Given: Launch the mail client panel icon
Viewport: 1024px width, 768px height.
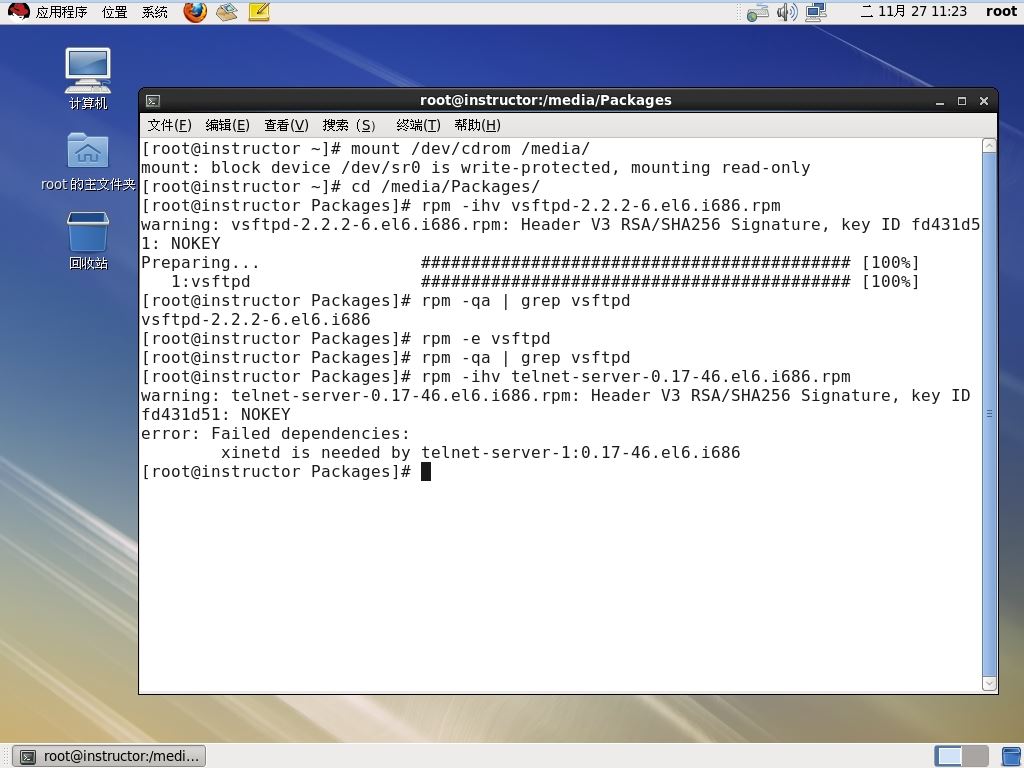Looking at the screenshot, I should 227,12.
